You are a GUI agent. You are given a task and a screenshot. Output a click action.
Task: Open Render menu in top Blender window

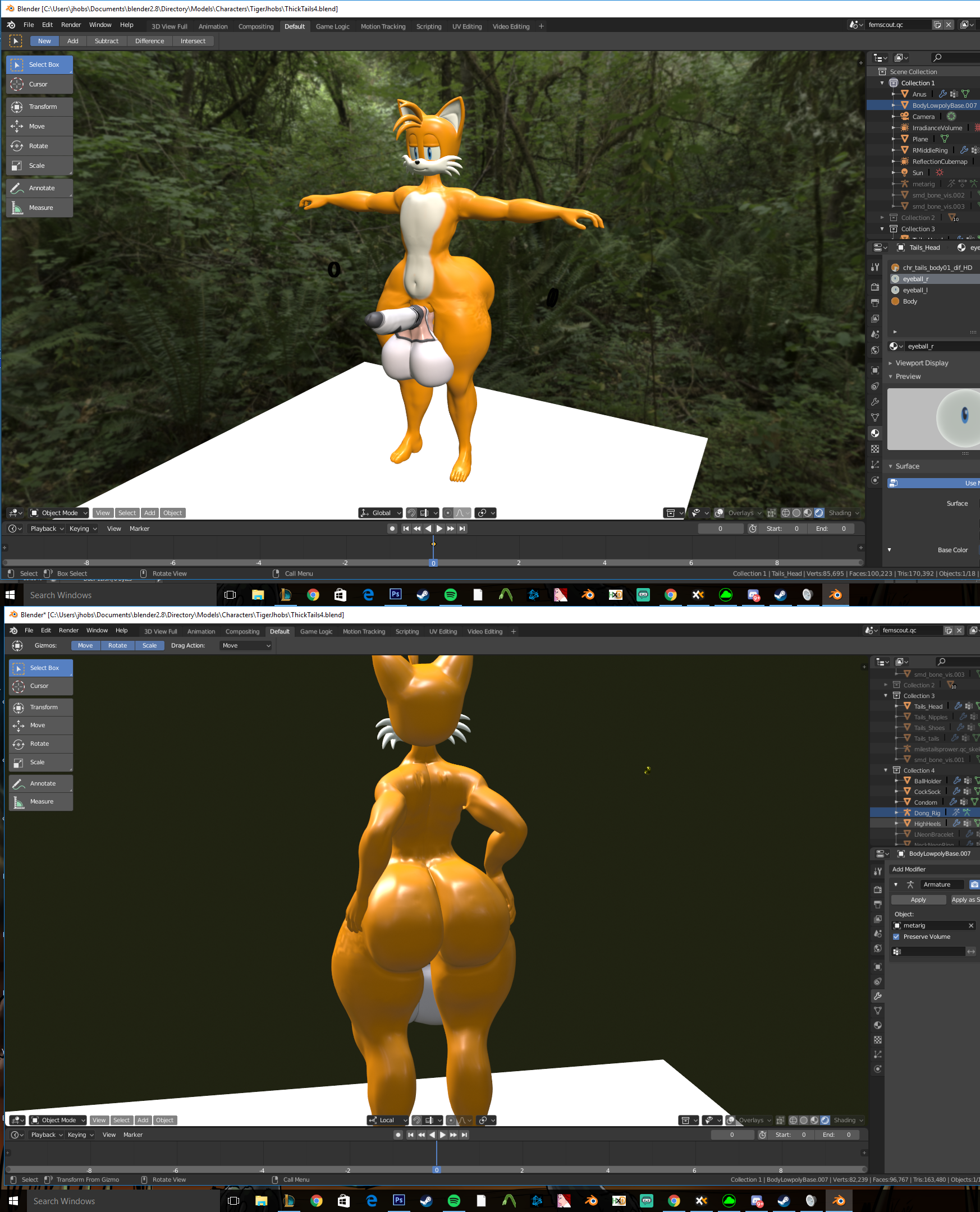pos(71,25)
